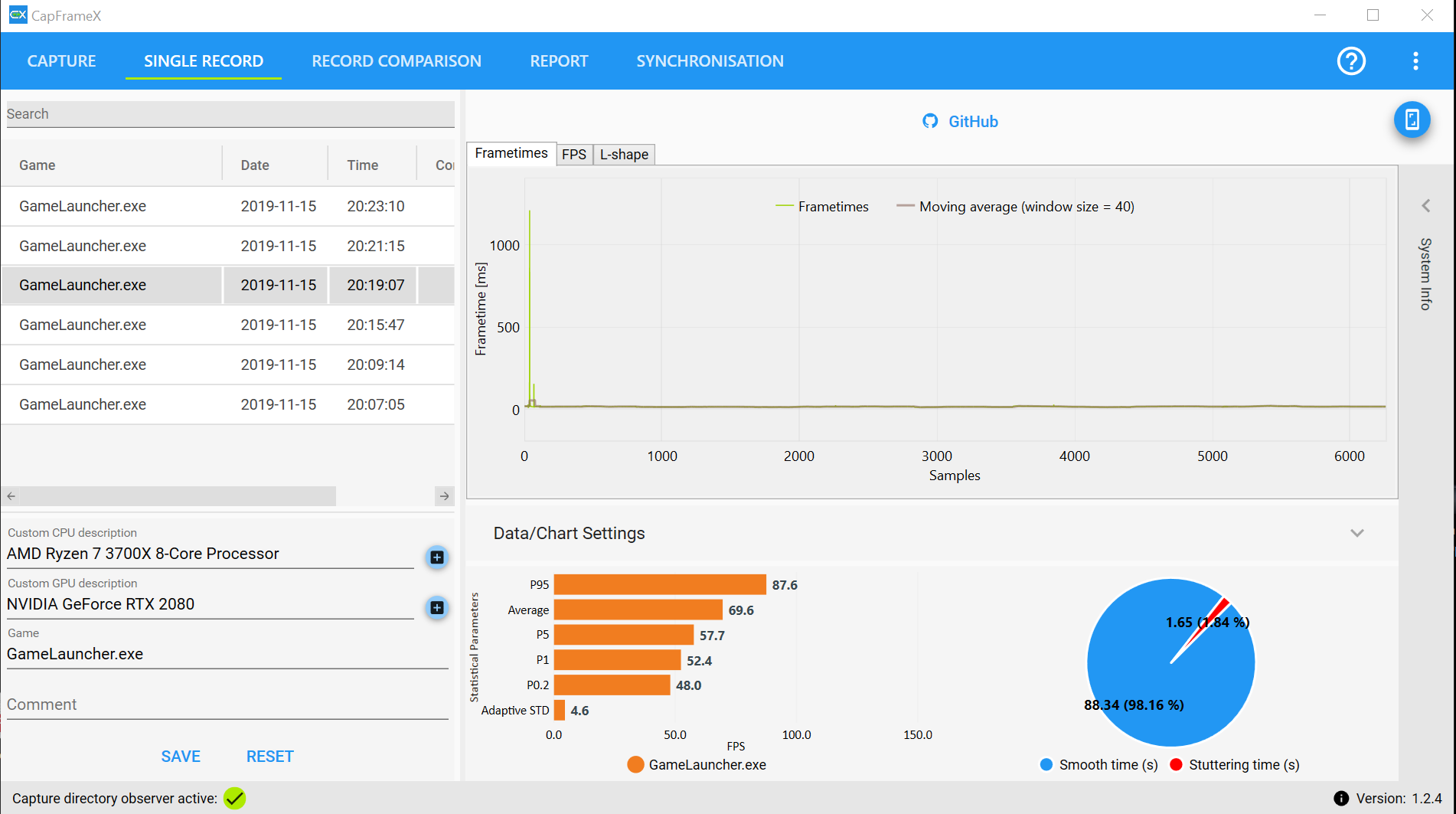Click the Game name field
1456x814 pixels.
pos(227,654)
